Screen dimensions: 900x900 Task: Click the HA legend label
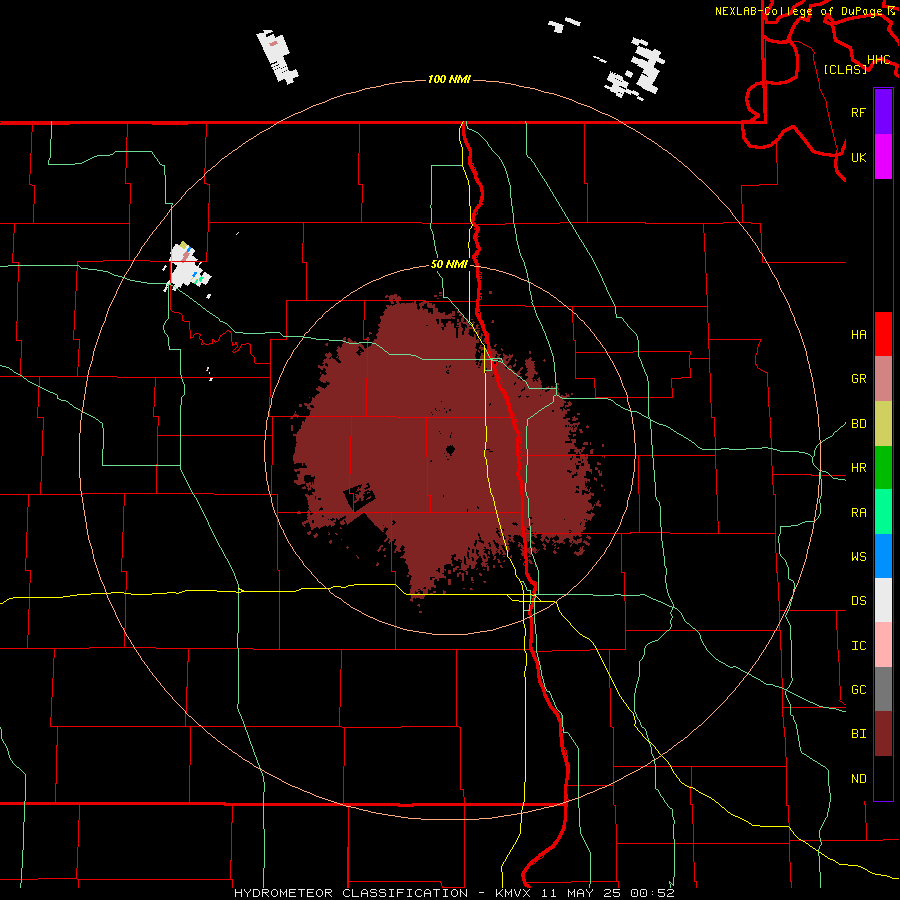(x=859, y=334)
